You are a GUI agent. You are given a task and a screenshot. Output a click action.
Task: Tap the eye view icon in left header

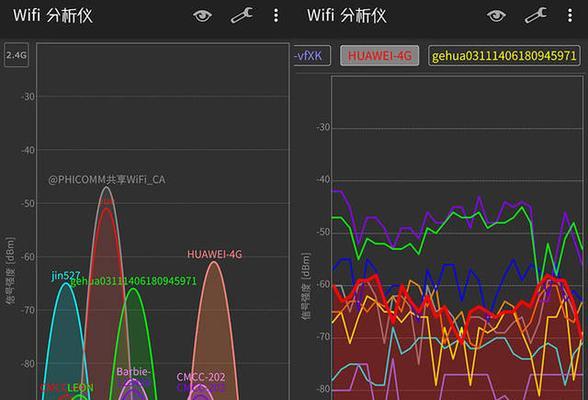[202, 16]
